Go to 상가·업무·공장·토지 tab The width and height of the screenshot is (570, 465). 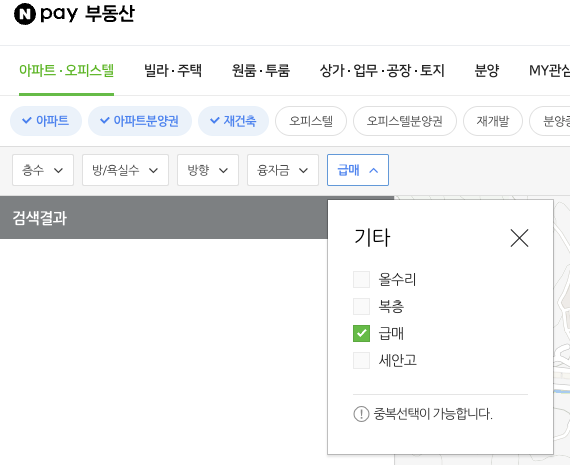[382, 70]
